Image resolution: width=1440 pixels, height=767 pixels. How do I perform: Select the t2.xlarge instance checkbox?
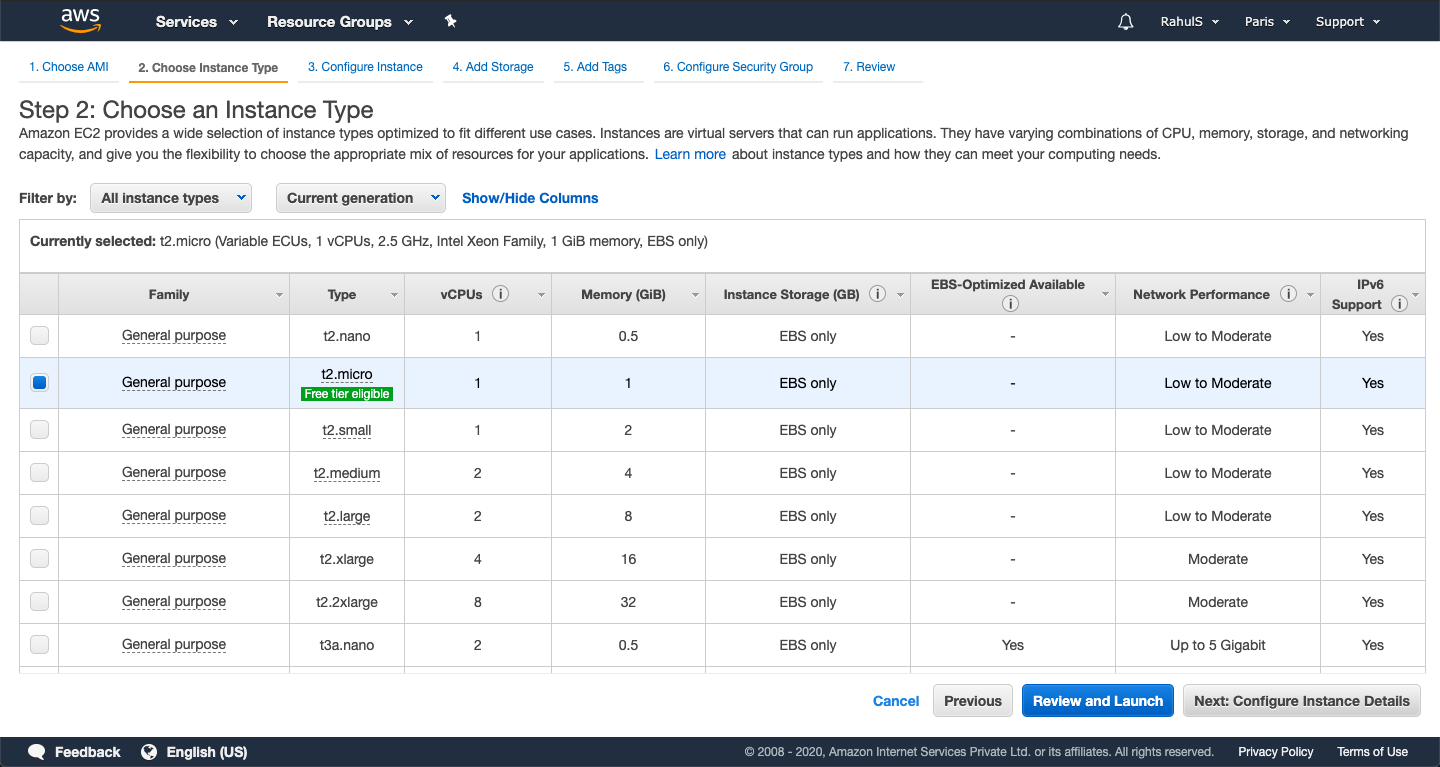pyautogui.click(x=39, y=559)
